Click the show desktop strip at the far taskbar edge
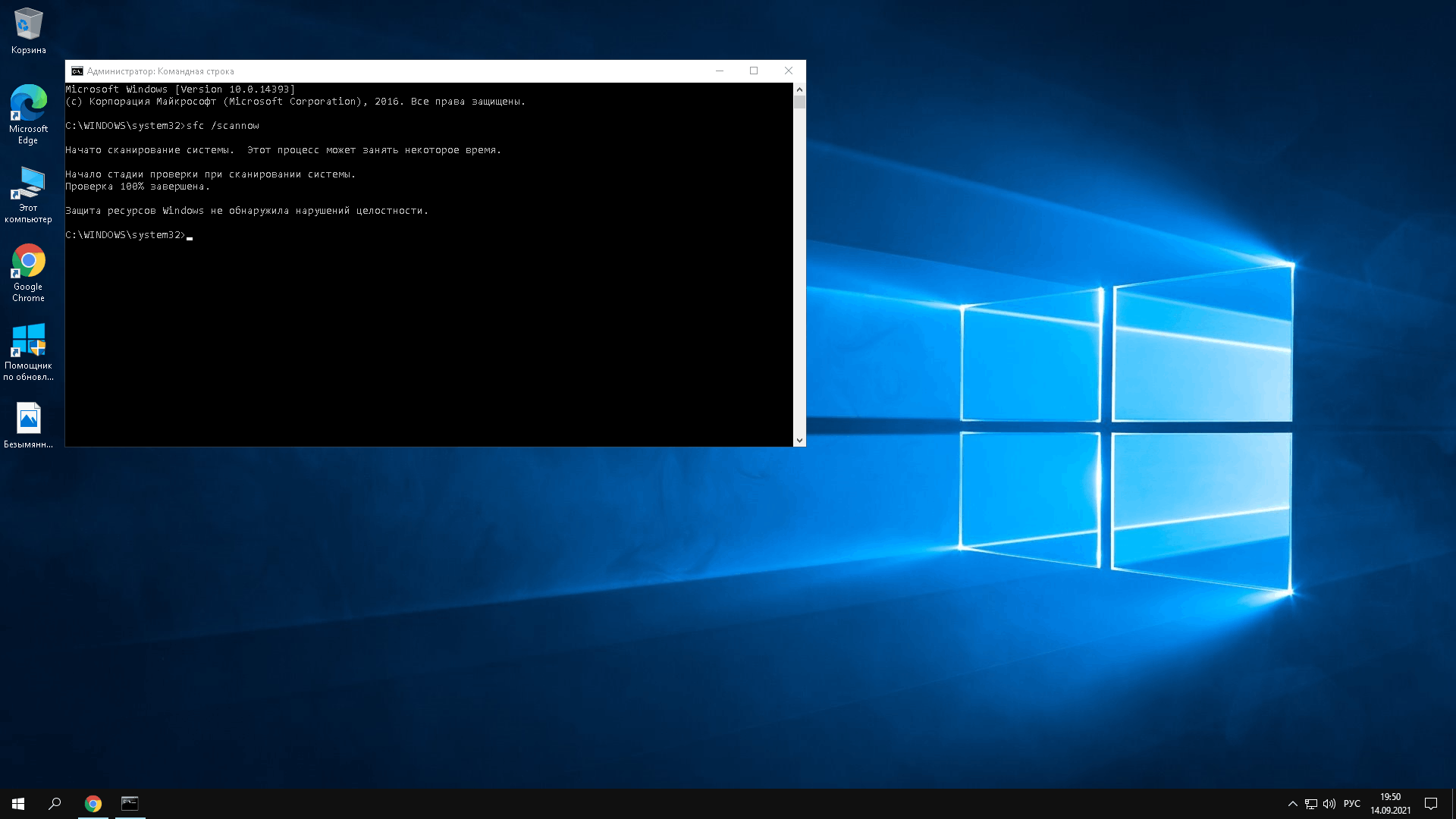This screenshot has width=1456, height=819. pos(1453,804)
